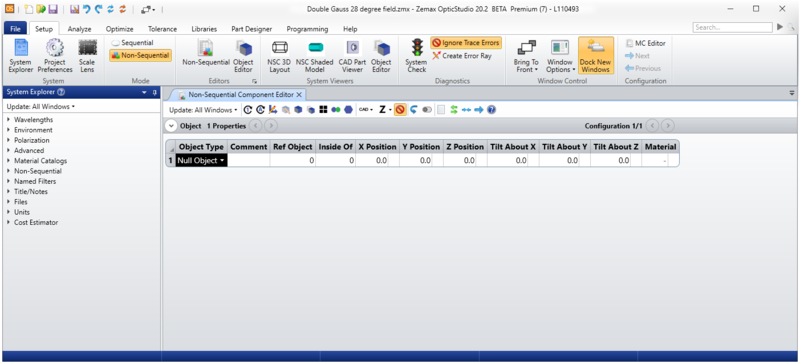Click the gray toggle switch in editor toolbar
This screenshot has height=364, width=800.
[x=427, y=110]
